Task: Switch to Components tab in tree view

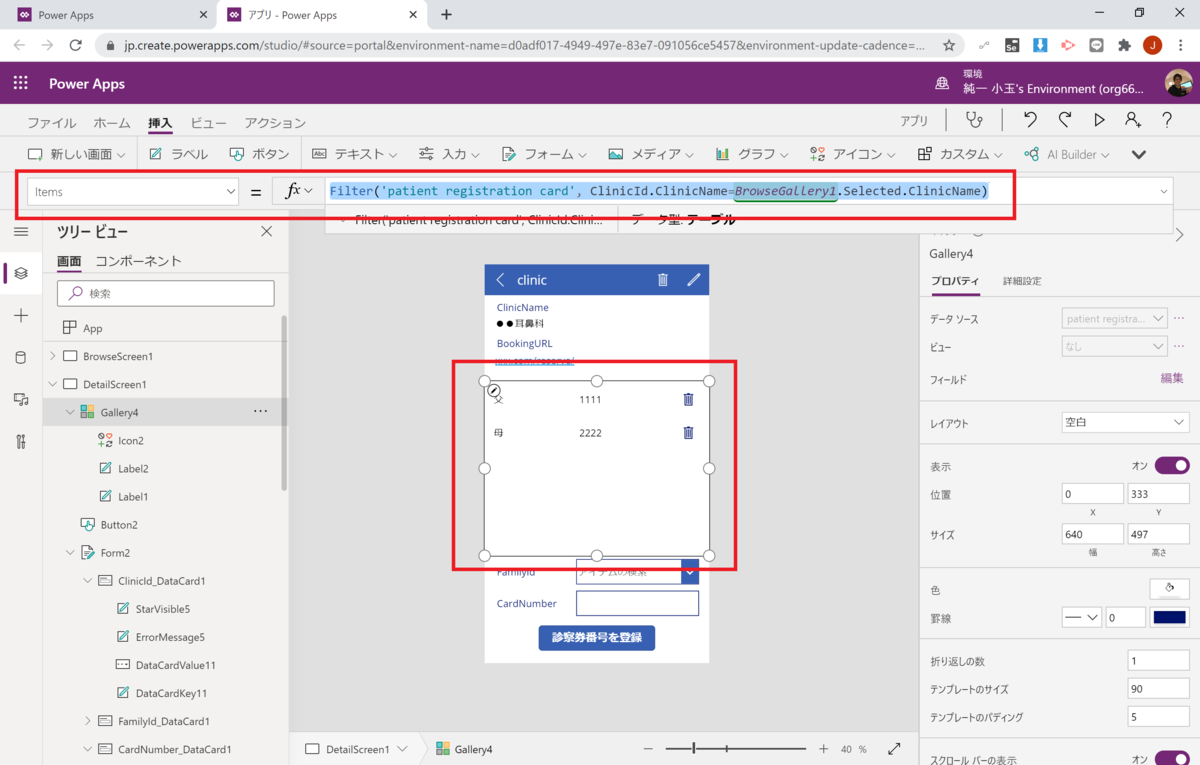Action: click(x=138, y=261)
